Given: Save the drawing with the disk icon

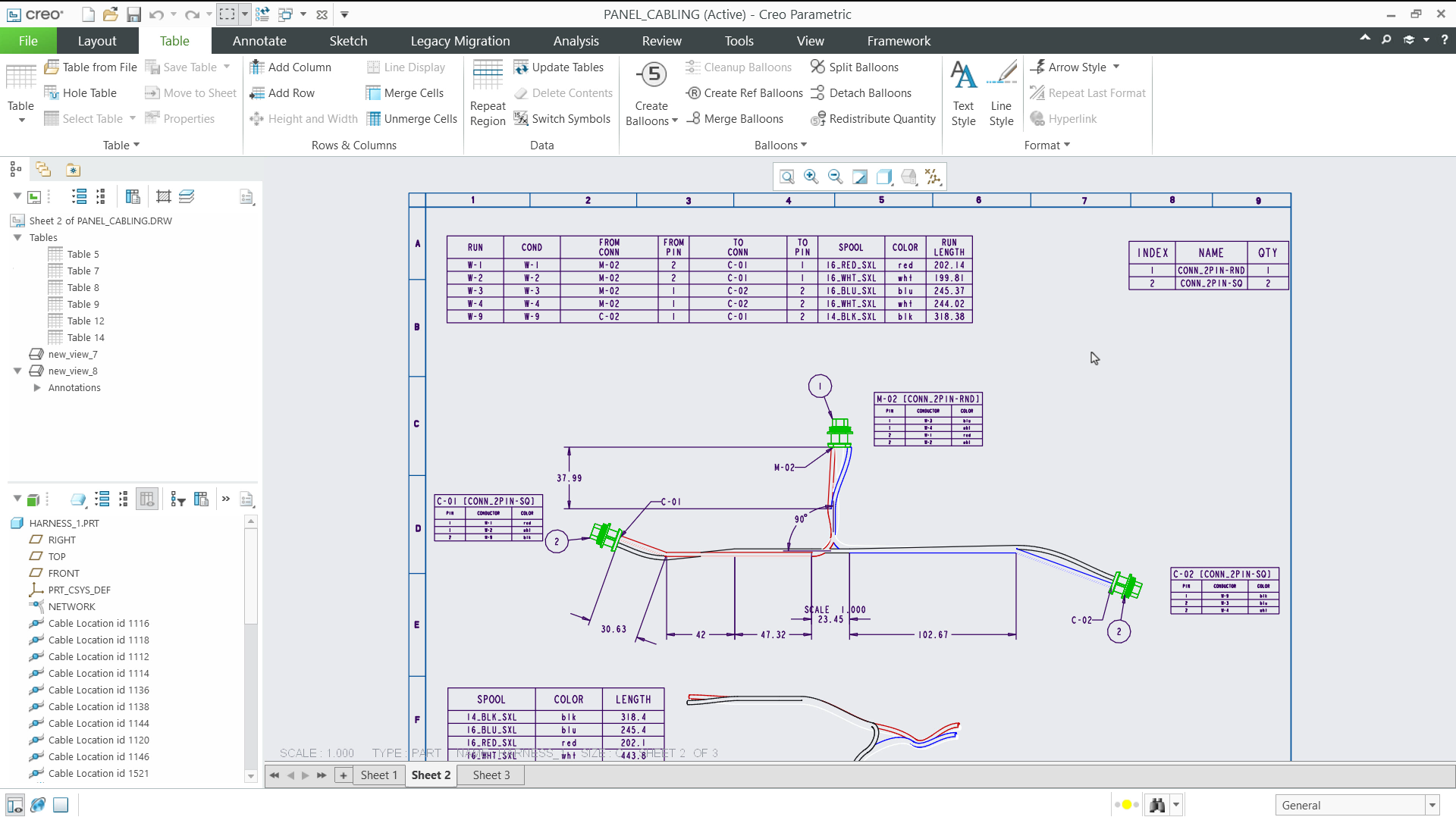Looking at the screenshot, I should point(133,14).
